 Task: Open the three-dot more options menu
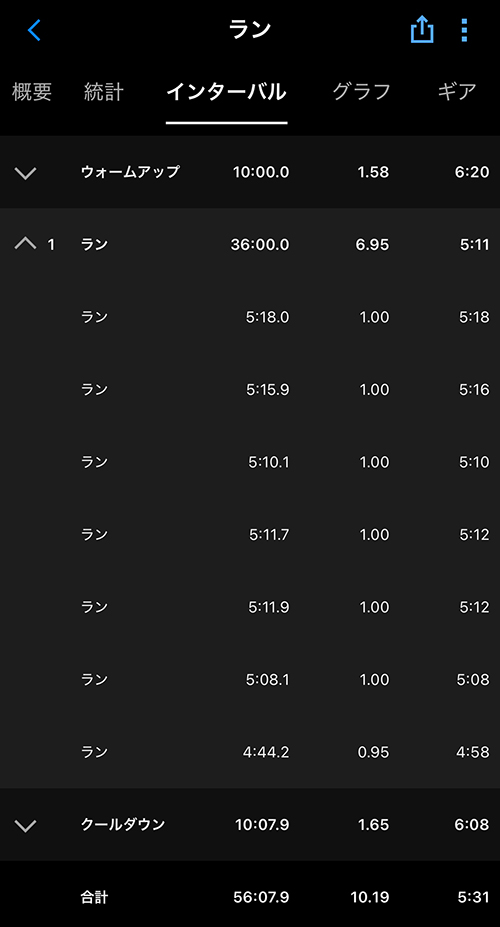tap(464, 30)
